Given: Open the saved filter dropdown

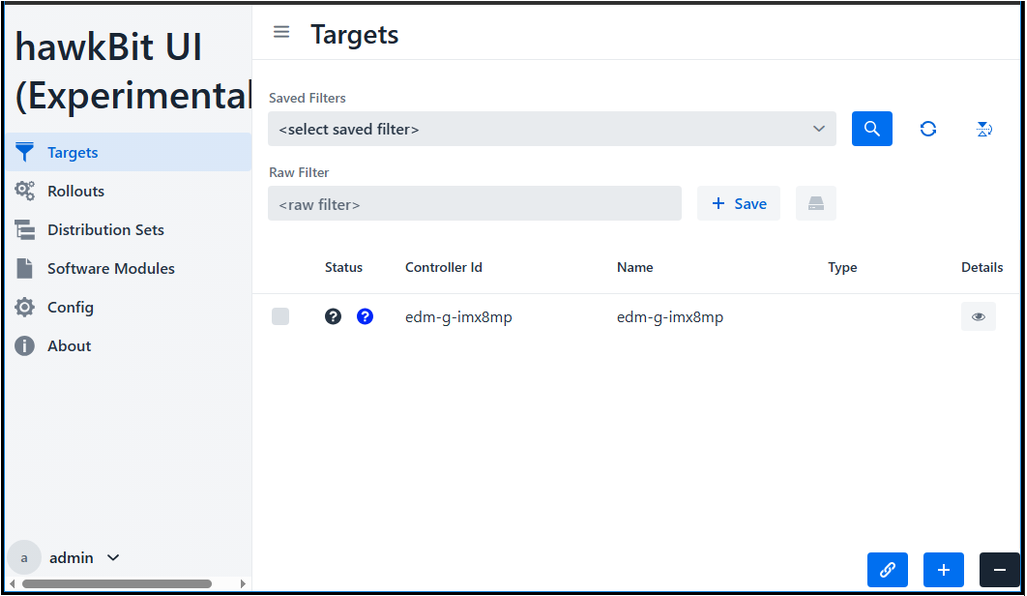Looking at the screenshot, I should (551, 128).
